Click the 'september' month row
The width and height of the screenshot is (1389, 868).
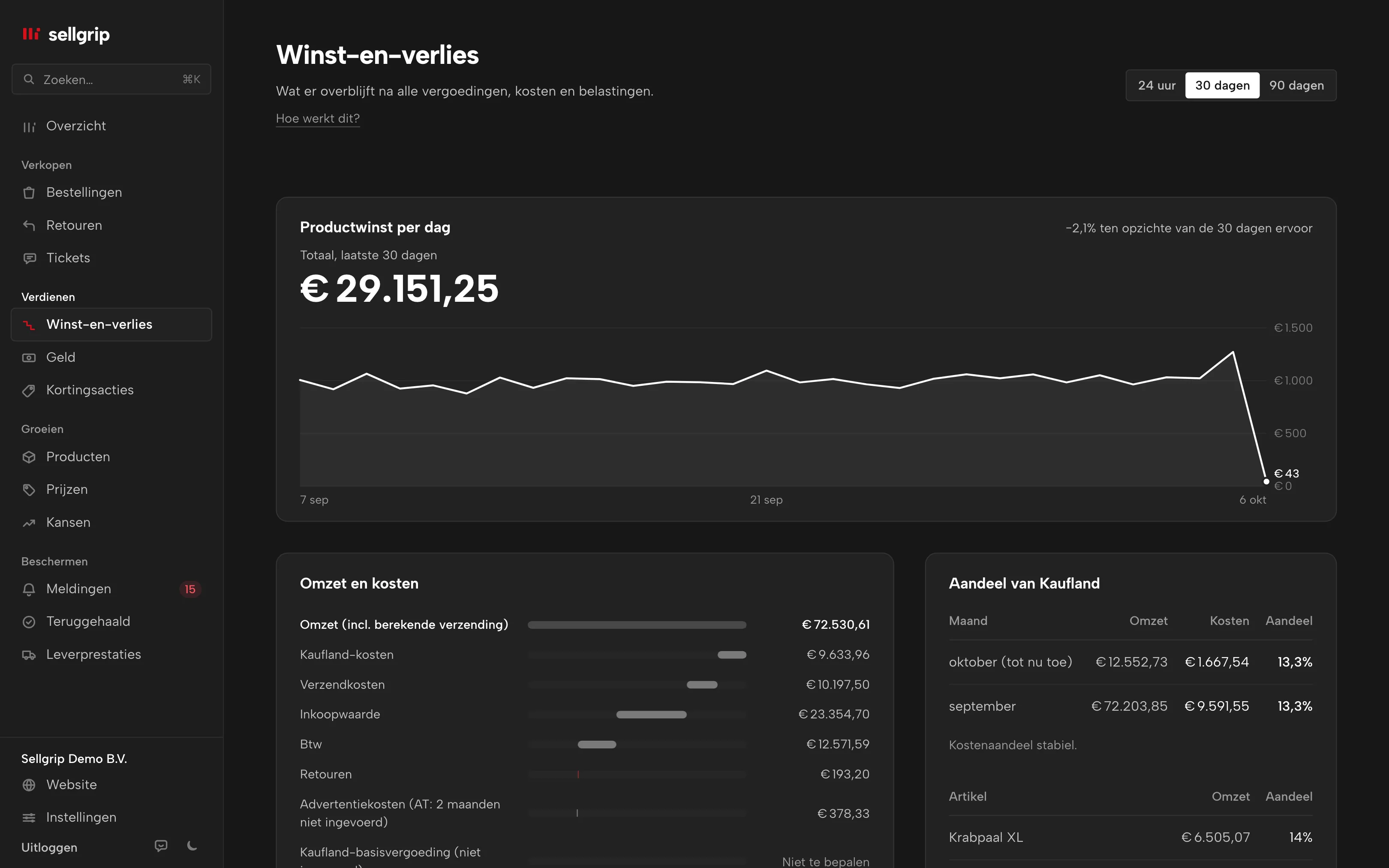click(1131, 706)
